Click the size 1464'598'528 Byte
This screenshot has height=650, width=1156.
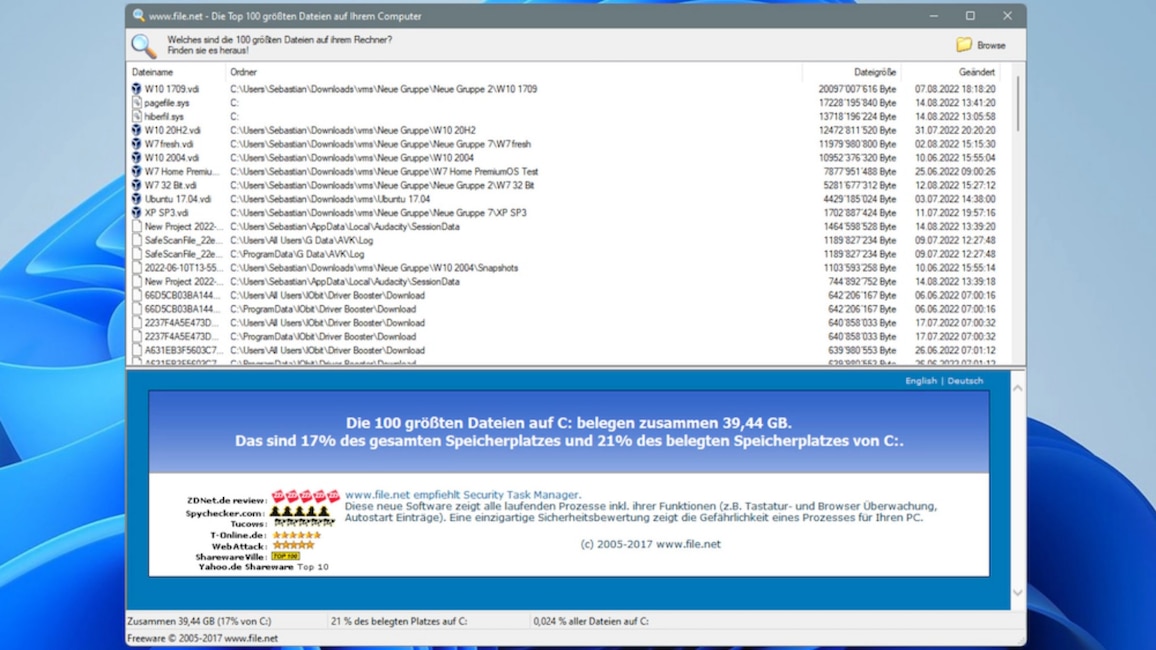pos(860,226)
